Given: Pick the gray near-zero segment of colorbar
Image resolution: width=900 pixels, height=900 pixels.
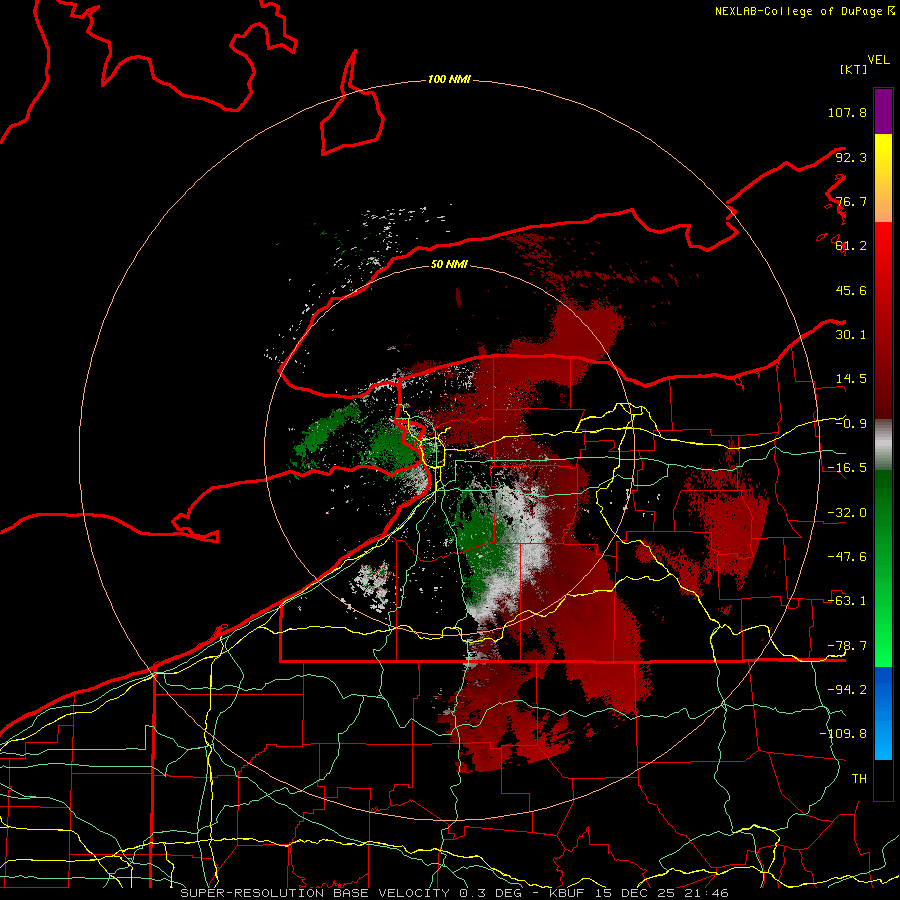Looking at the screenshot, I should tap(883, 445).
